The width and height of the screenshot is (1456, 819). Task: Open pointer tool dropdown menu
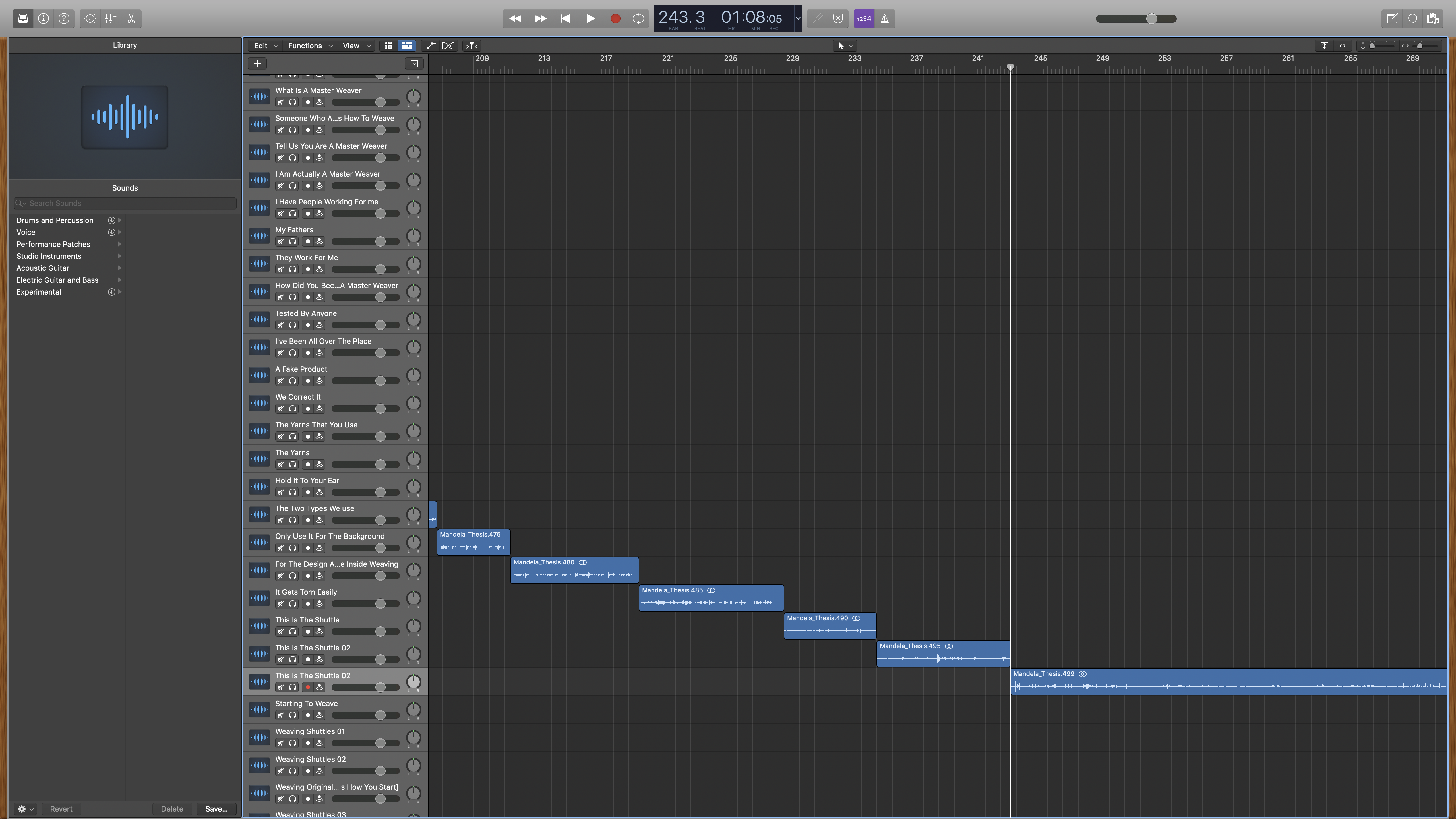[x=845, y=46]
